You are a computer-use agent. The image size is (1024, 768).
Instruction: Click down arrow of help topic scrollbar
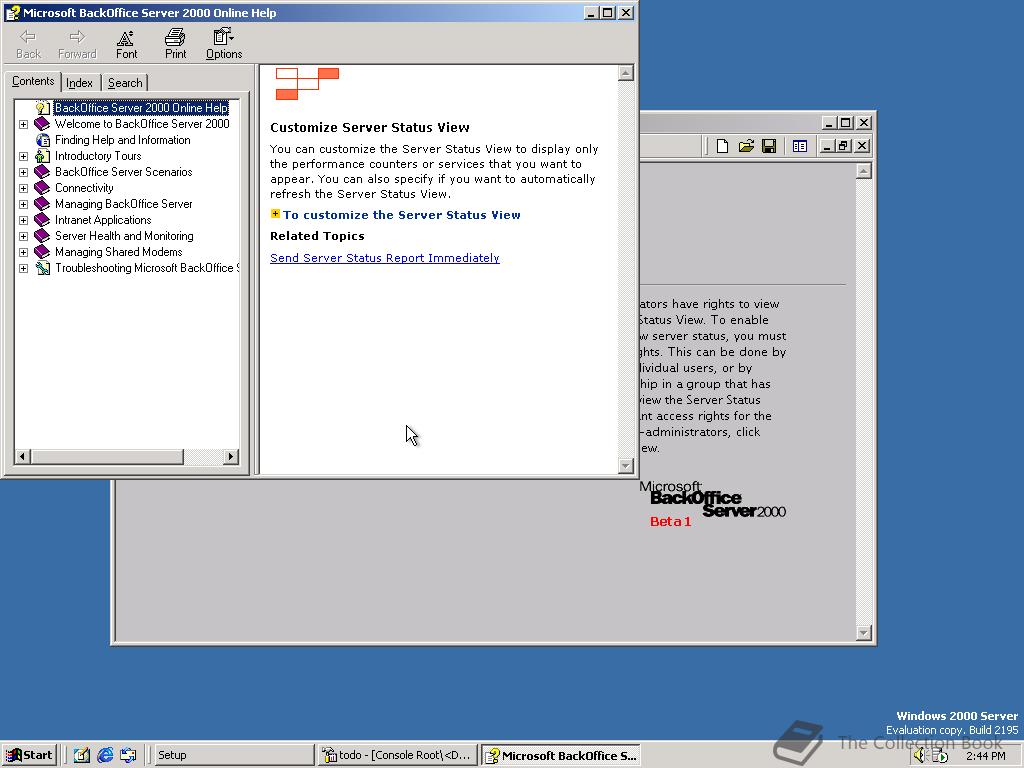click(x=626, y=466)
